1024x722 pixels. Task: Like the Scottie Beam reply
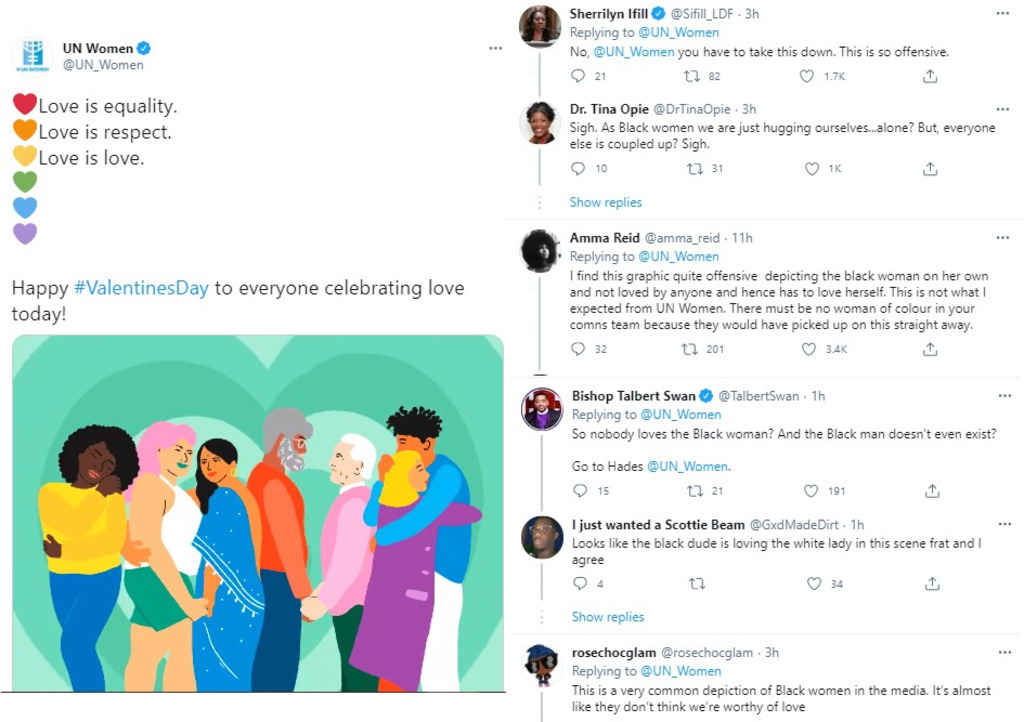coord(812,583)
